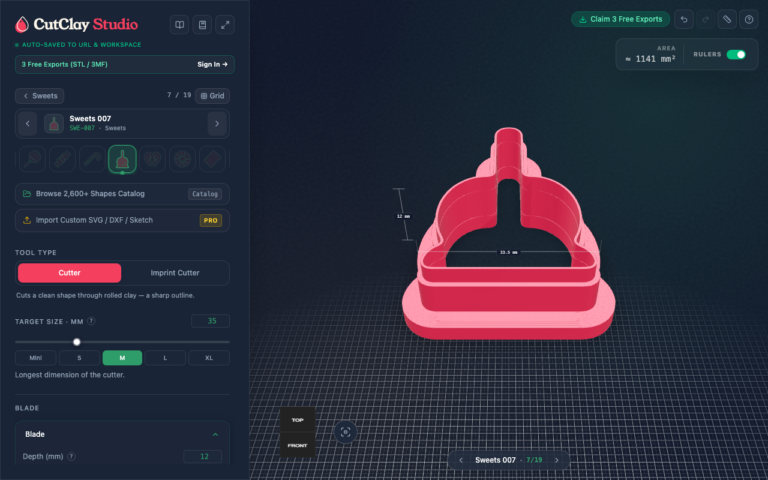Select the lollipop shape thumbnail
768x480 pixels.
[32, 159]
